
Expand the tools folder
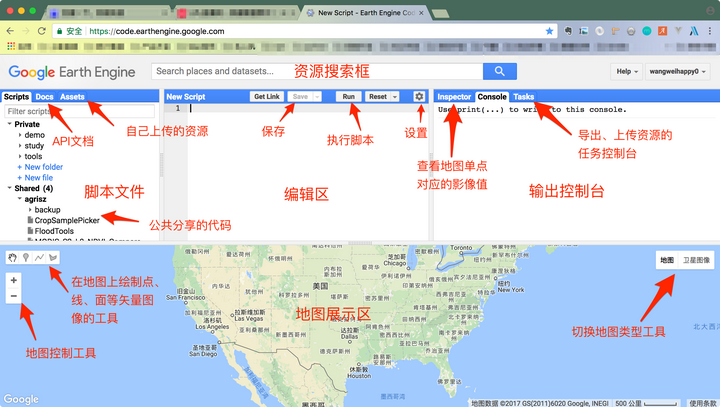point(20,156)
